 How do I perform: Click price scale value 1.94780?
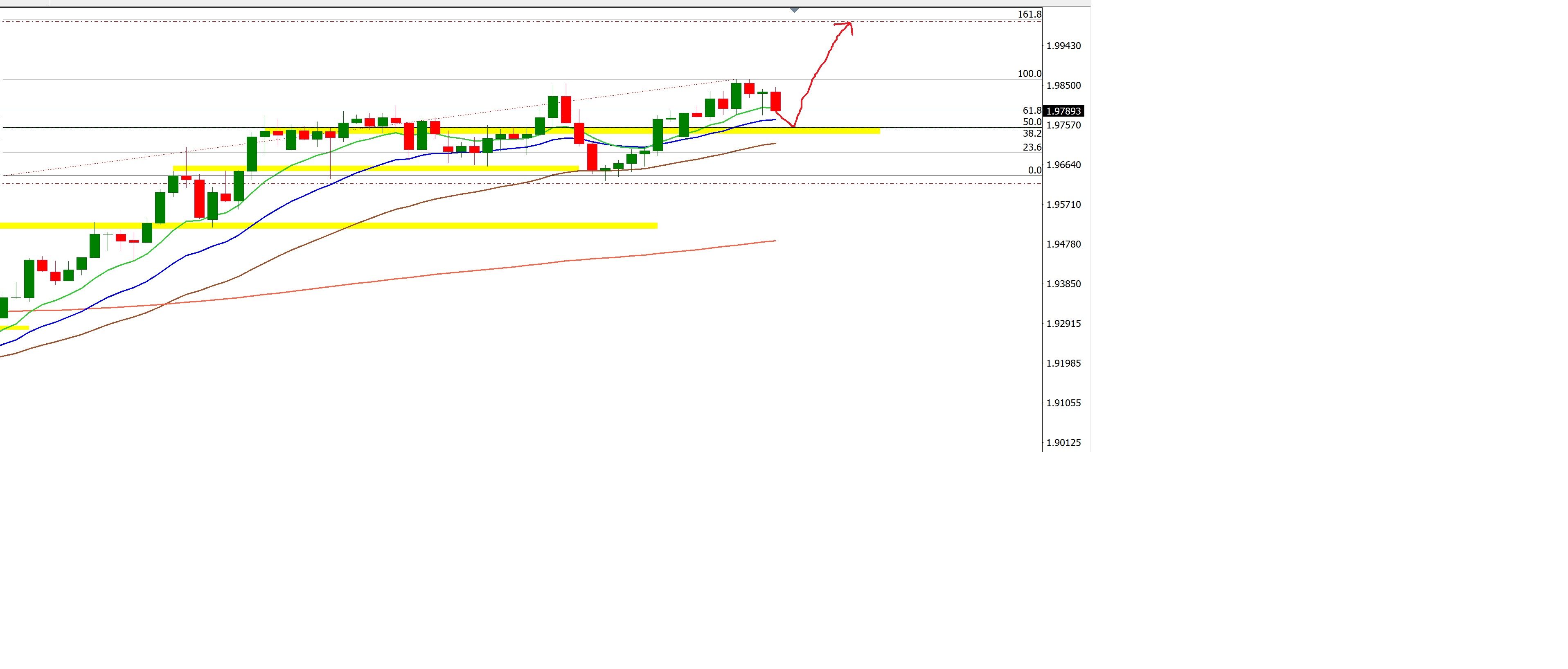[x=1063, y=244]
